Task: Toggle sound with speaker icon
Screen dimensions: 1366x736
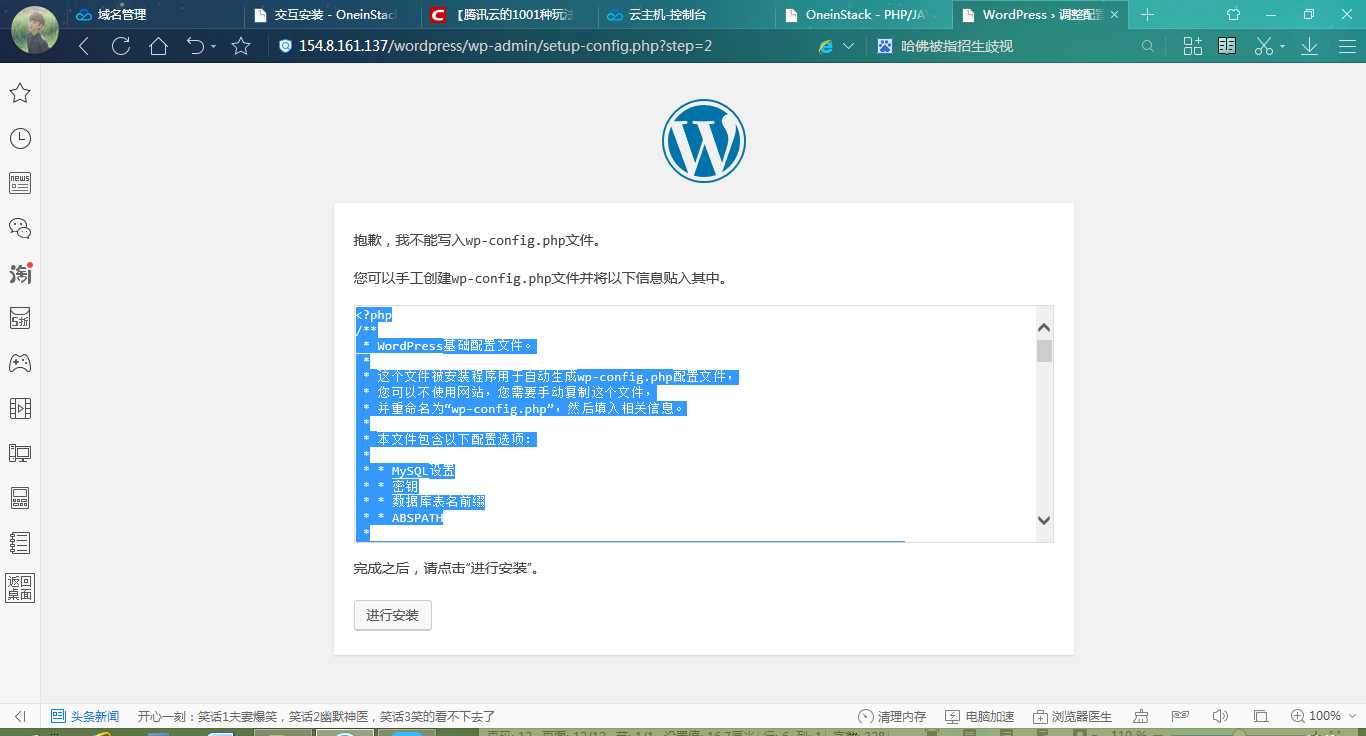Action: (1219, 716)
